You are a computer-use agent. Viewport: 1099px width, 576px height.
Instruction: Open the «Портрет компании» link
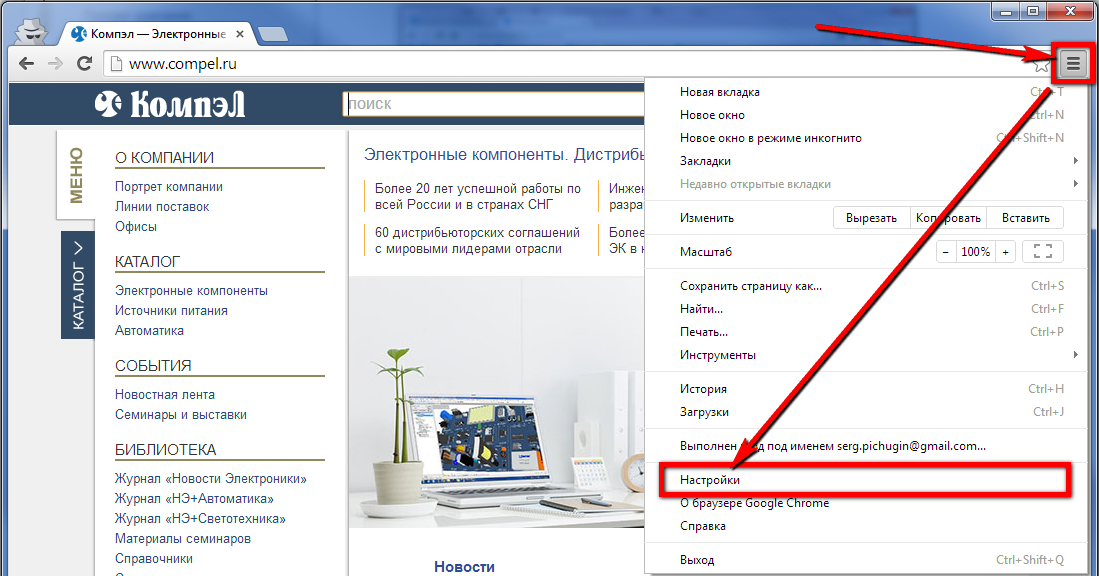(x=169, y=187)
